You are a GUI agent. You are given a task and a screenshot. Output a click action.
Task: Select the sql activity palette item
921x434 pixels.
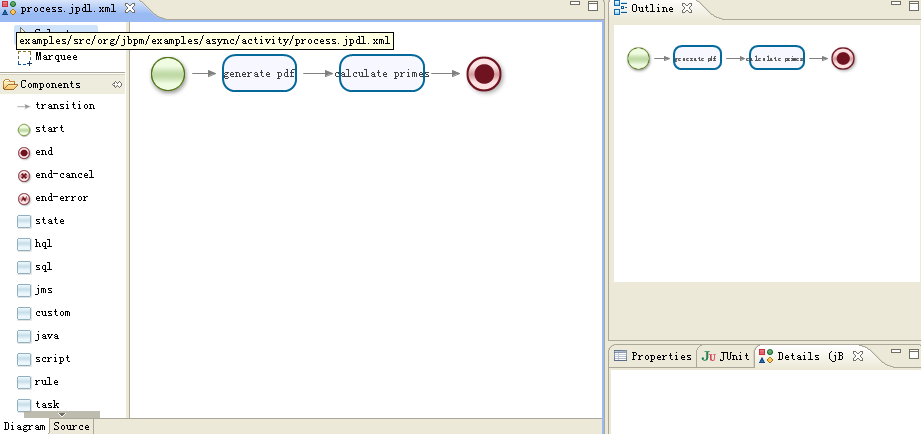35,267
